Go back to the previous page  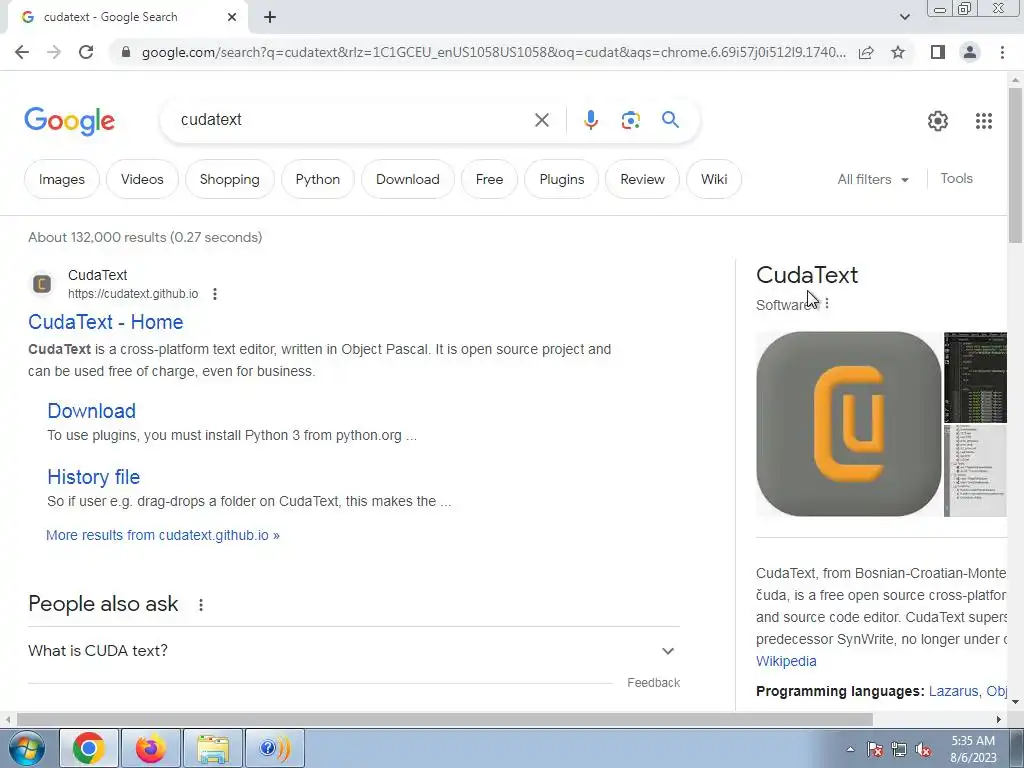tap(22, 52)
